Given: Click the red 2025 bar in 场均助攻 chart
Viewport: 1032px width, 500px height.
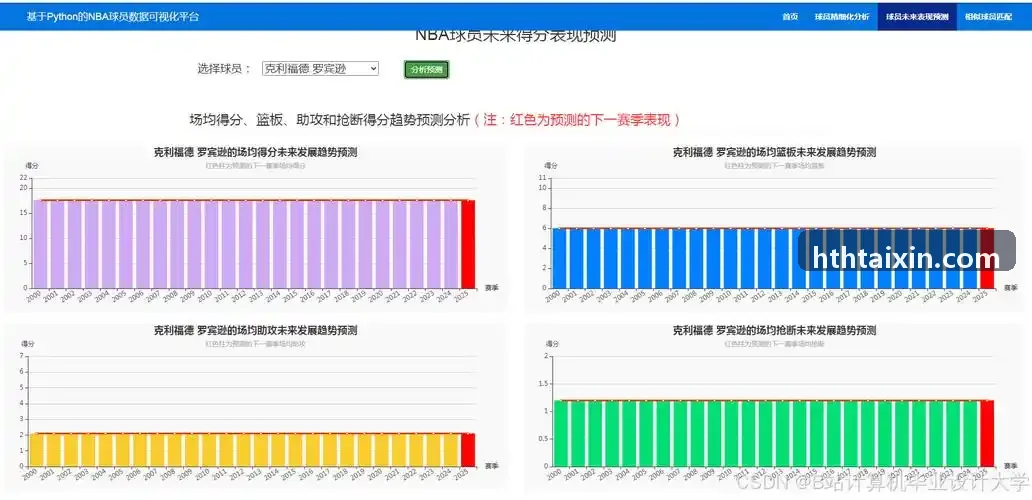Looking at the screenshot, I should 468,450.
